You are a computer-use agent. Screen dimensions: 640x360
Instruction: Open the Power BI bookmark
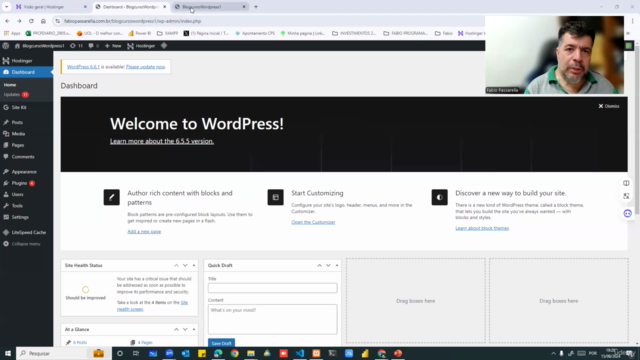140,33
